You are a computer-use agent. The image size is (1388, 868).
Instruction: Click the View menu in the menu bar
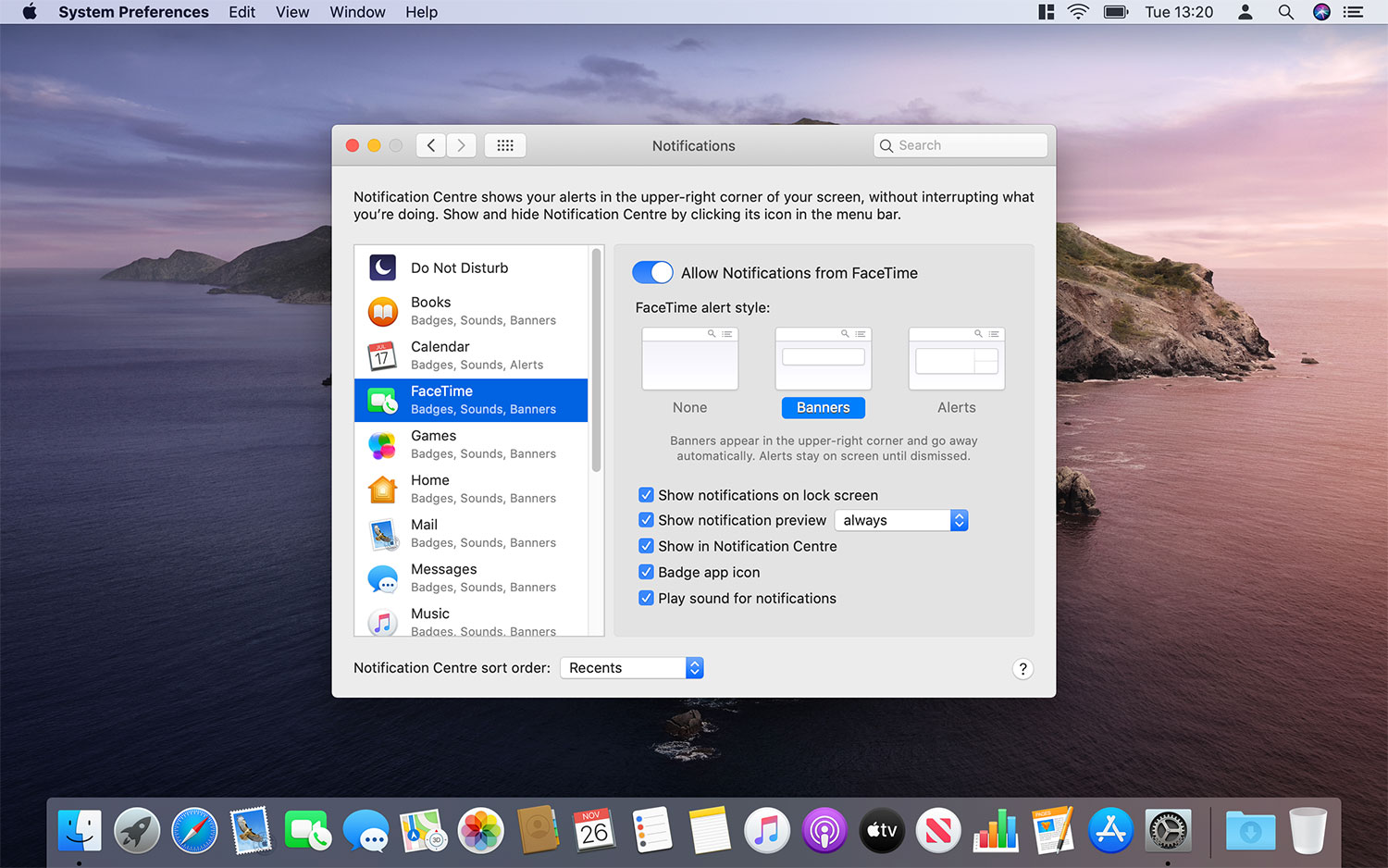click(x=292, y=12)
